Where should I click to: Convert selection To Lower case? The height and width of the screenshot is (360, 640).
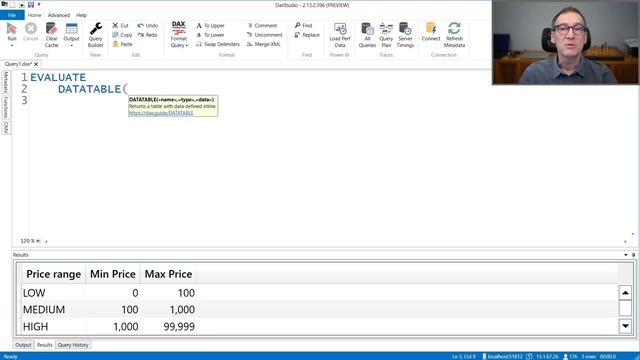click(210, 35)
